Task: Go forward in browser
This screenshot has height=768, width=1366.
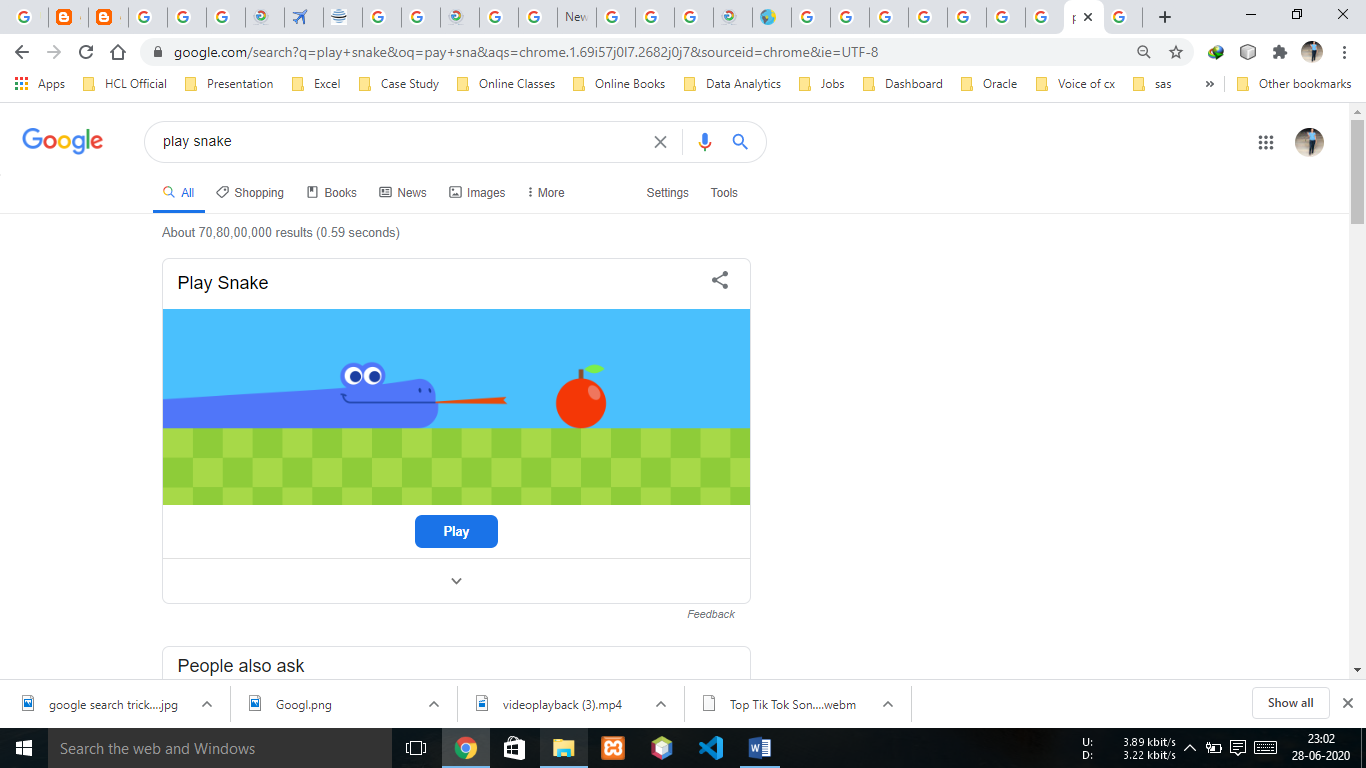Action: point(54,52)
